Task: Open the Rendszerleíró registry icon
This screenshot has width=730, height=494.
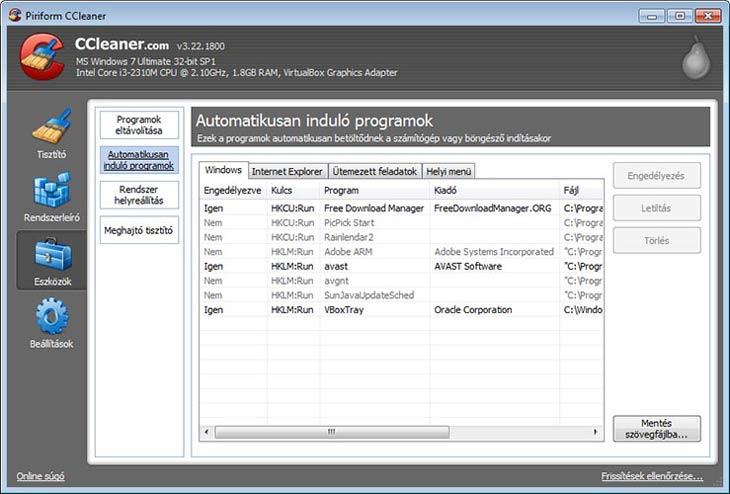Action: pos(51,193)
